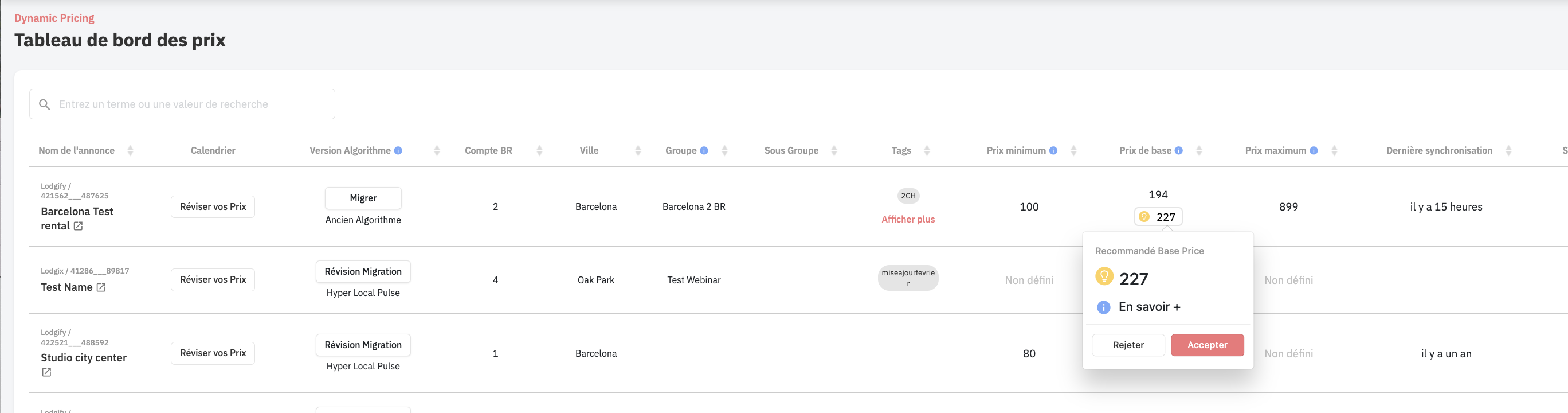Sort by Sous Groupe column arrows
This screenshot has width=1568, height=413.
coord(834,150)
